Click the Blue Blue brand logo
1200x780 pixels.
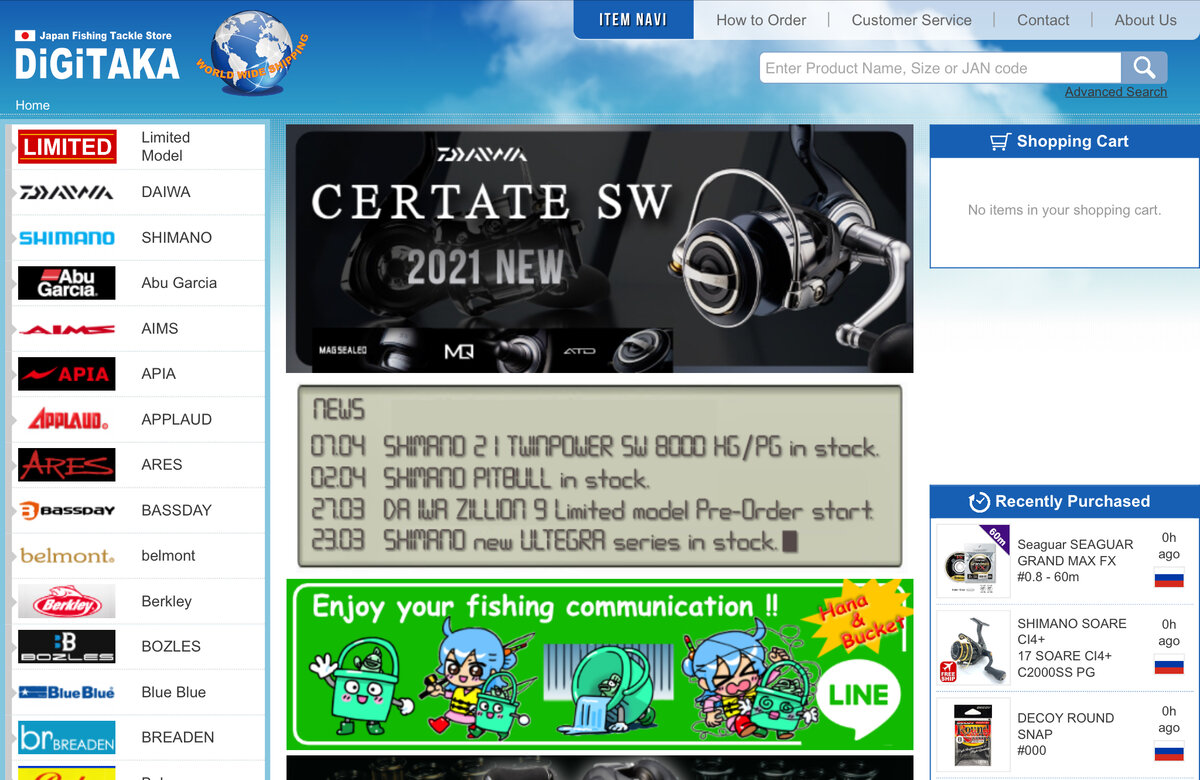coord(67,692)
